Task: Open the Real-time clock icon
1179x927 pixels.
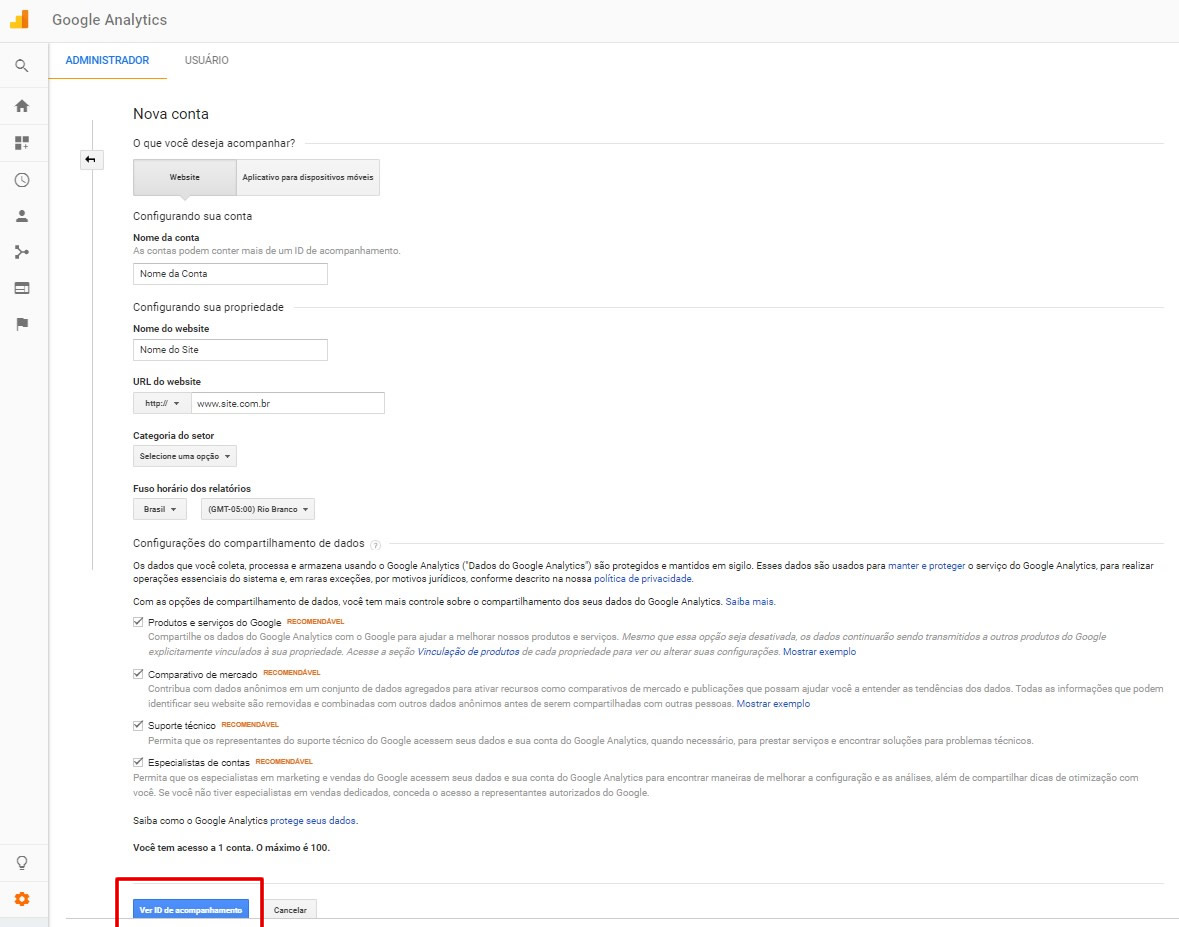Action: point(21,181)
